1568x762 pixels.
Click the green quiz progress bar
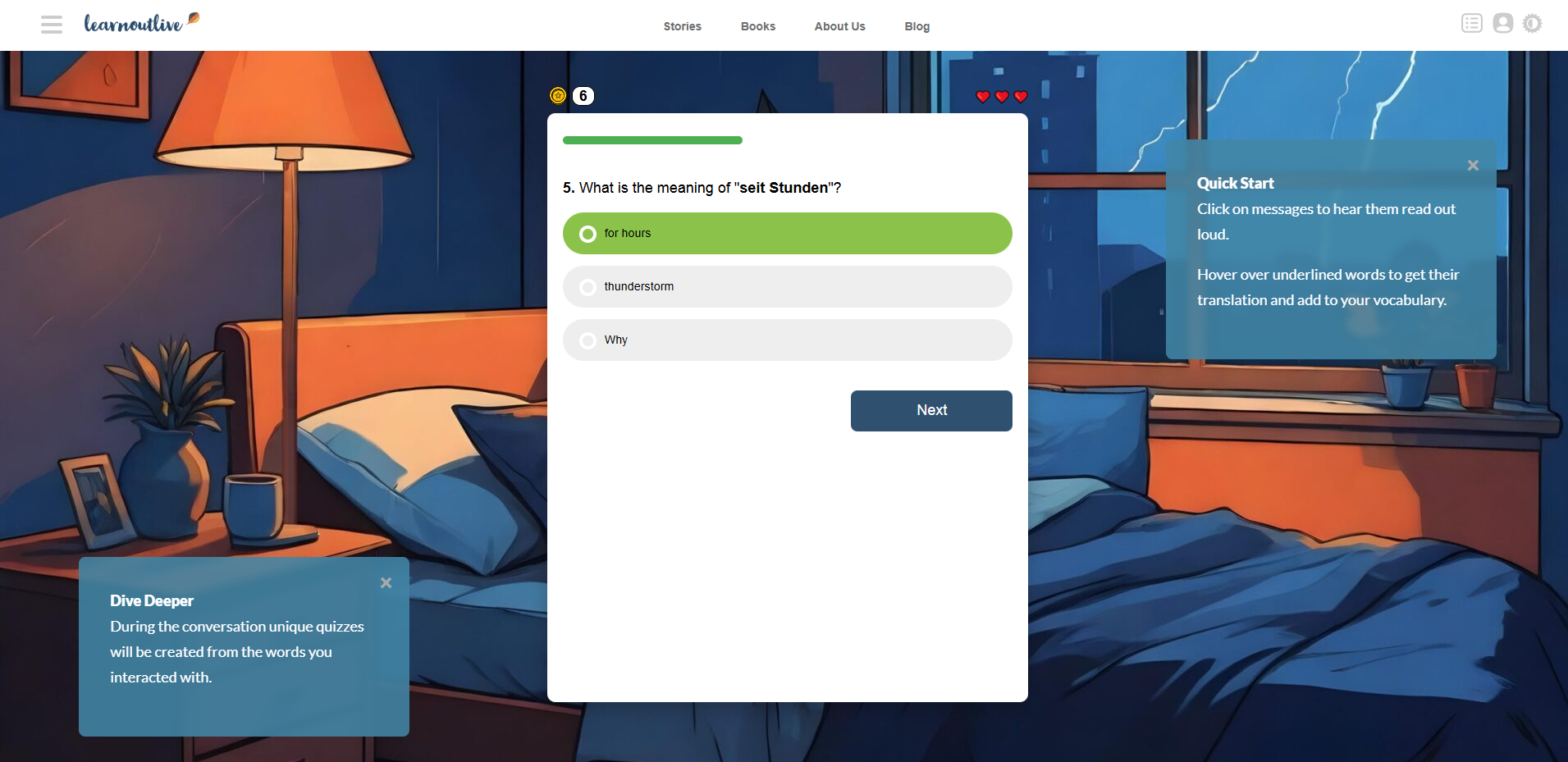[652, 140]
